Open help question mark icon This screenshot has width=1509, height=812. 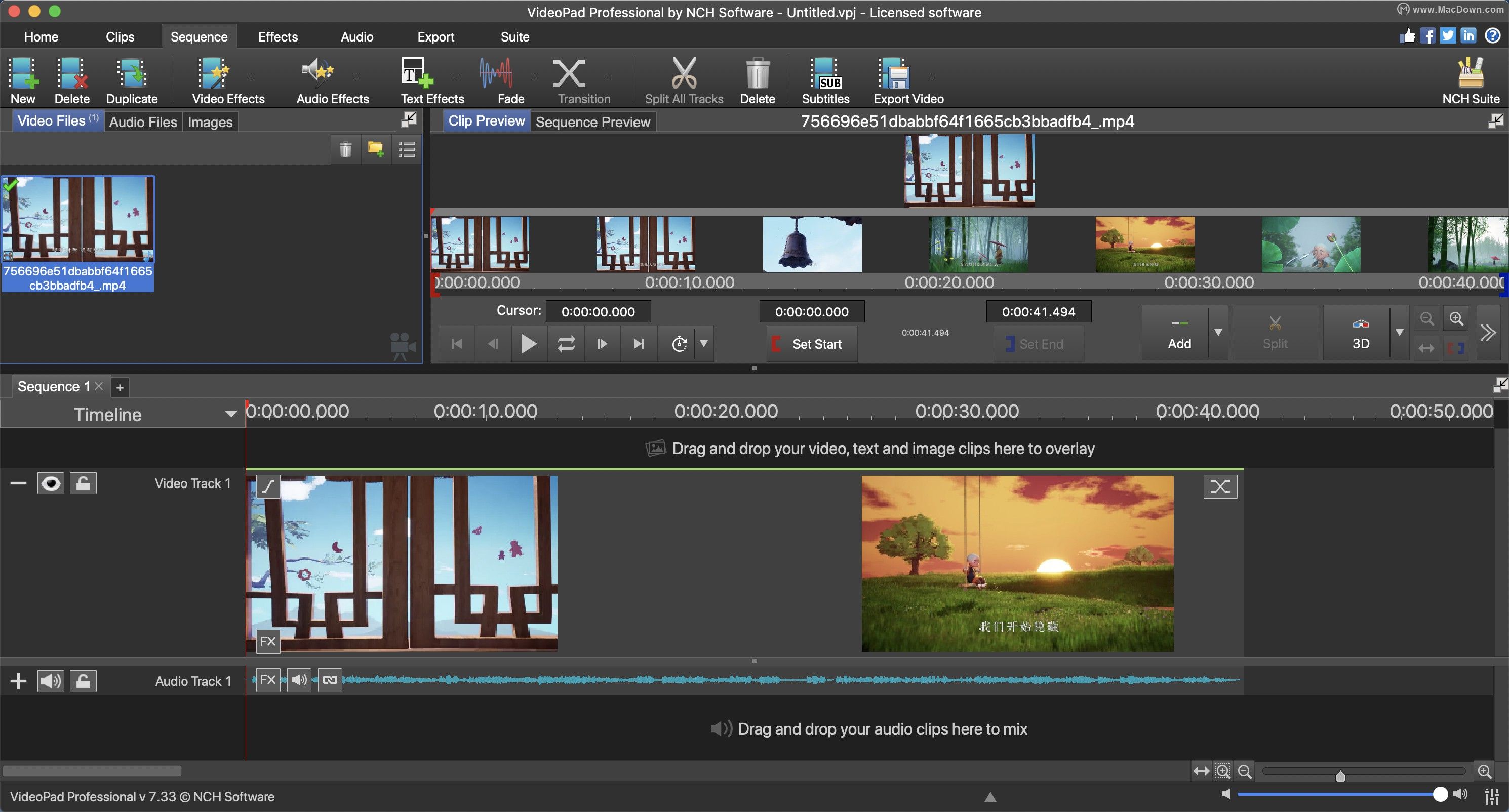coord(1493,36)
